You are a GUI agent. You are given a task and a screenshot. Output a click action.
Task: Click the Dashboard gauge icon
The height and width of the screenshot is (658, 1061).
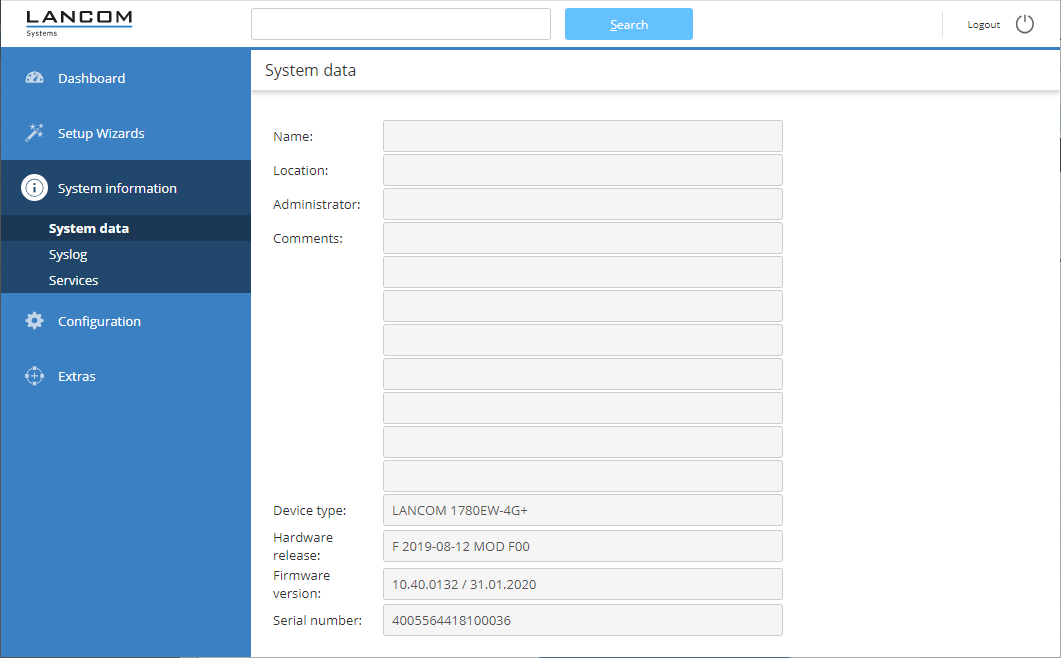35,78
